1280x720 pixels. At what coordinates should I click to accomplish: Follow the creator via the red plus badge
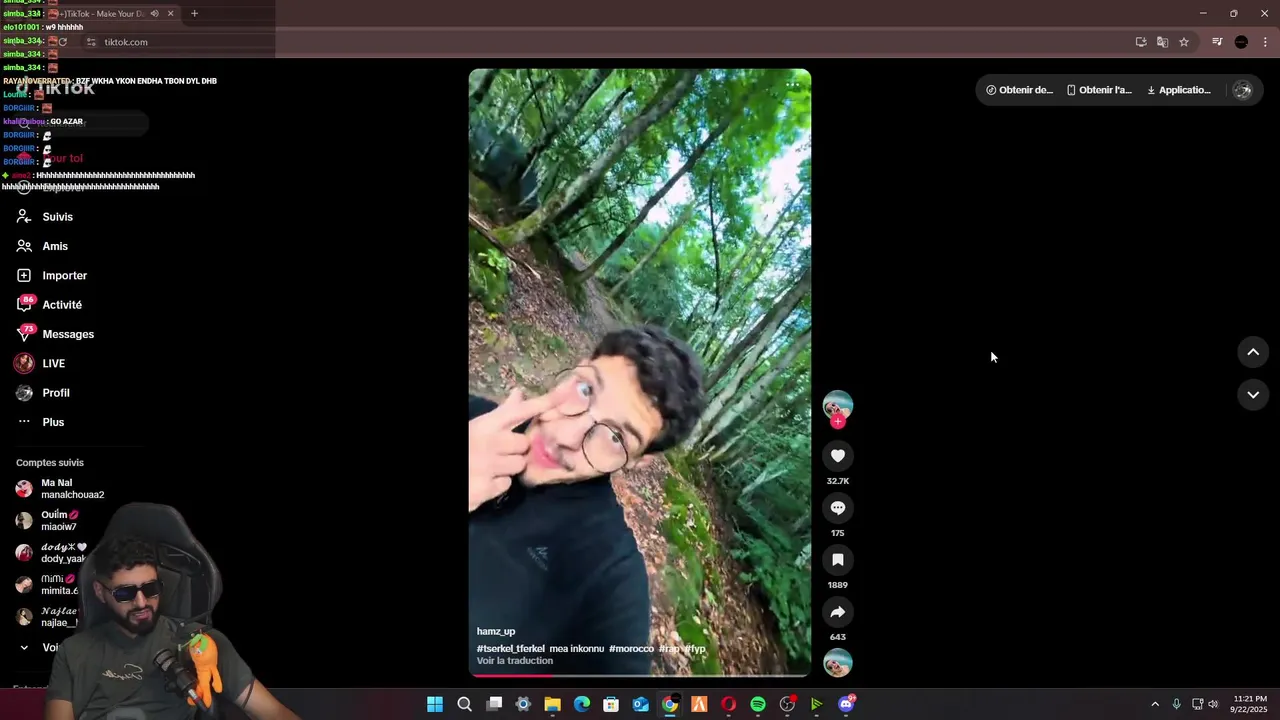pyautogui.click(x=838, y=422)
